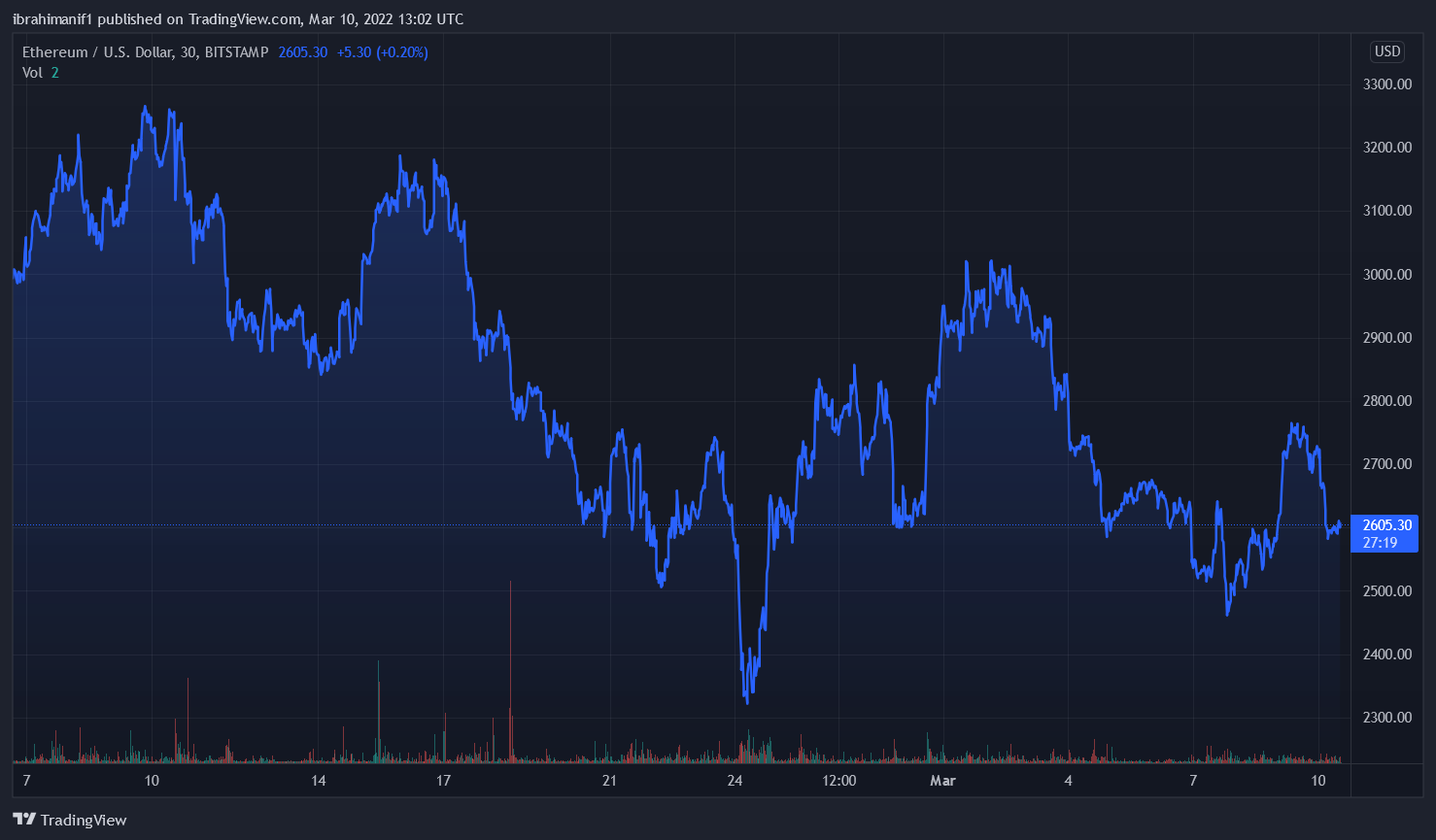Click the +5.30 (+0.20%) price change text
This screenshot has height=840, width=1436.
pos(382,52)
